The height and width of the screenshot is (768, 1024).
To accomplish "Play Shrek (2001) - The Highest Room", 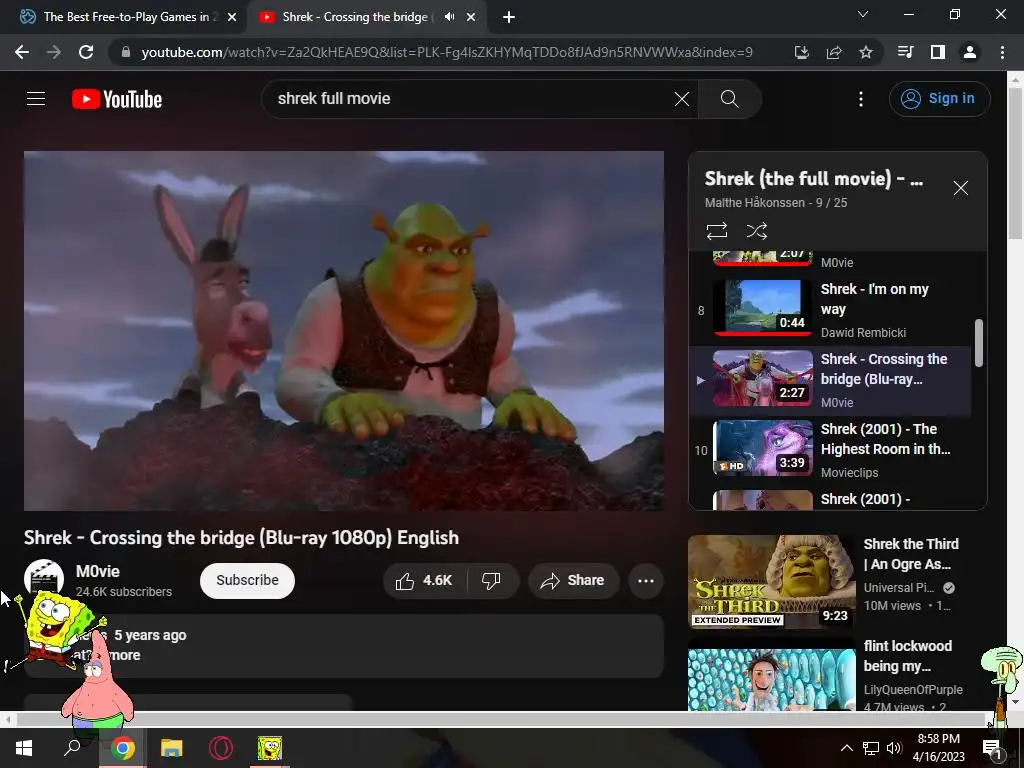I will 830,451.
